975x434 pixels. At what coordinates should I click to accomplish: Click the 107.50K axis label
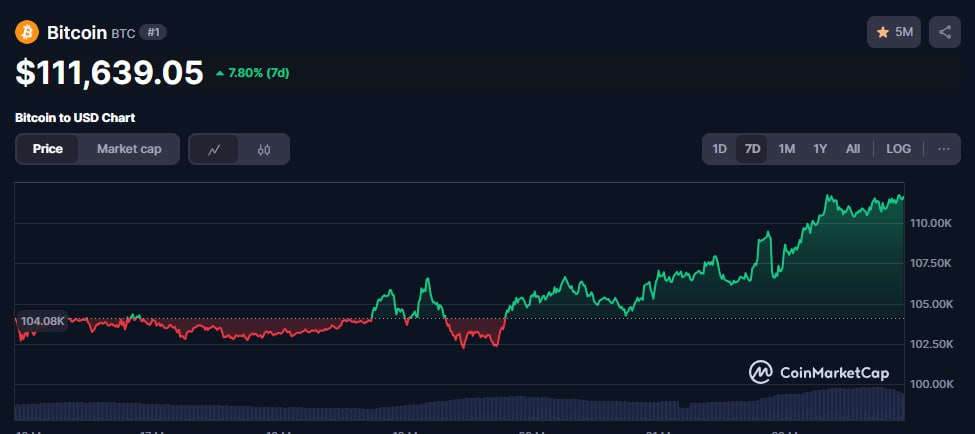coord(931,264)
